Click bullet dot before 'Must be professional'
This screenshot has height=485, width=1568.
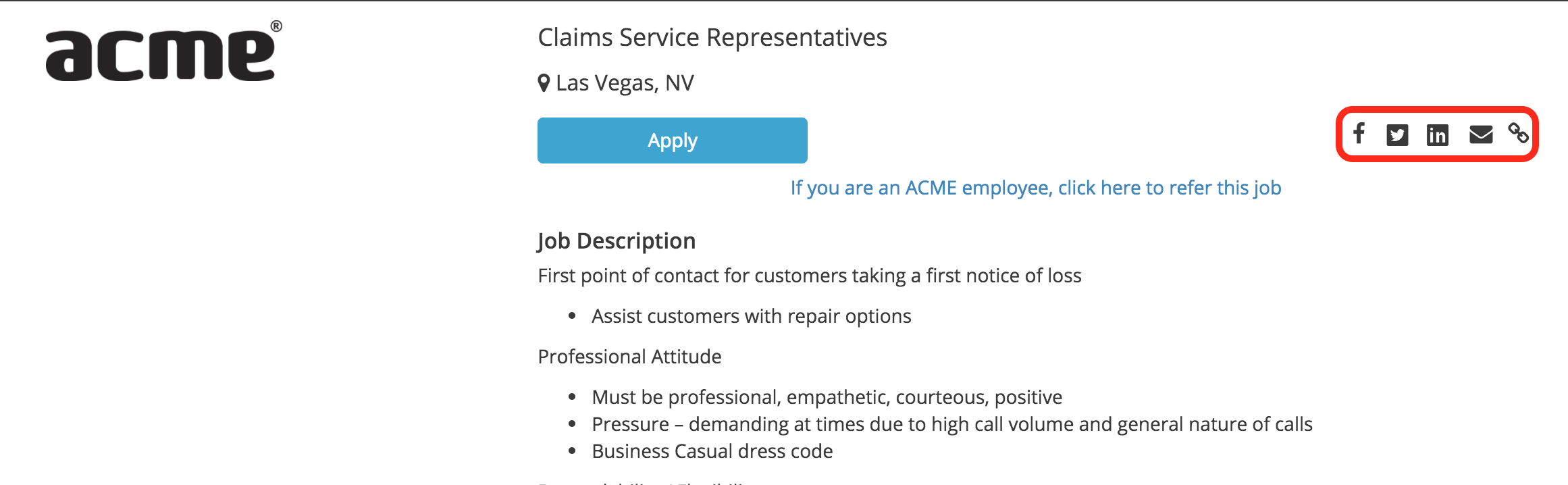(x=573, y=397)
